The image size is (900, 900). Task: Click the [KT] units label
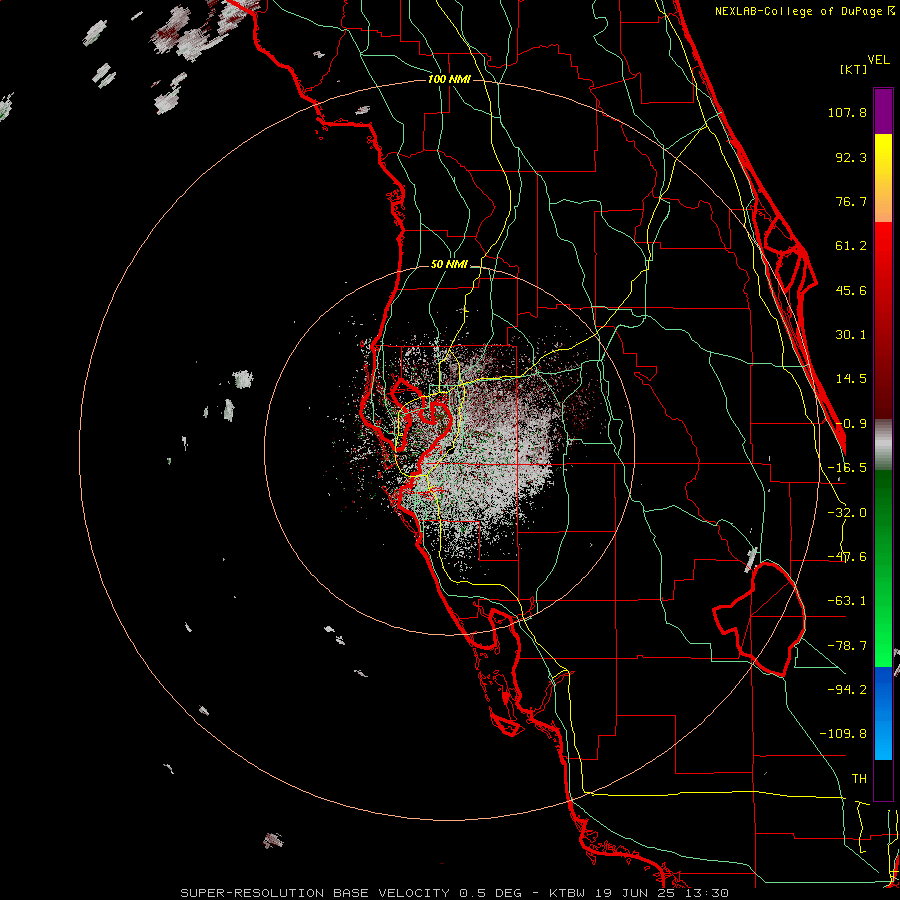[x=853, y=69]
